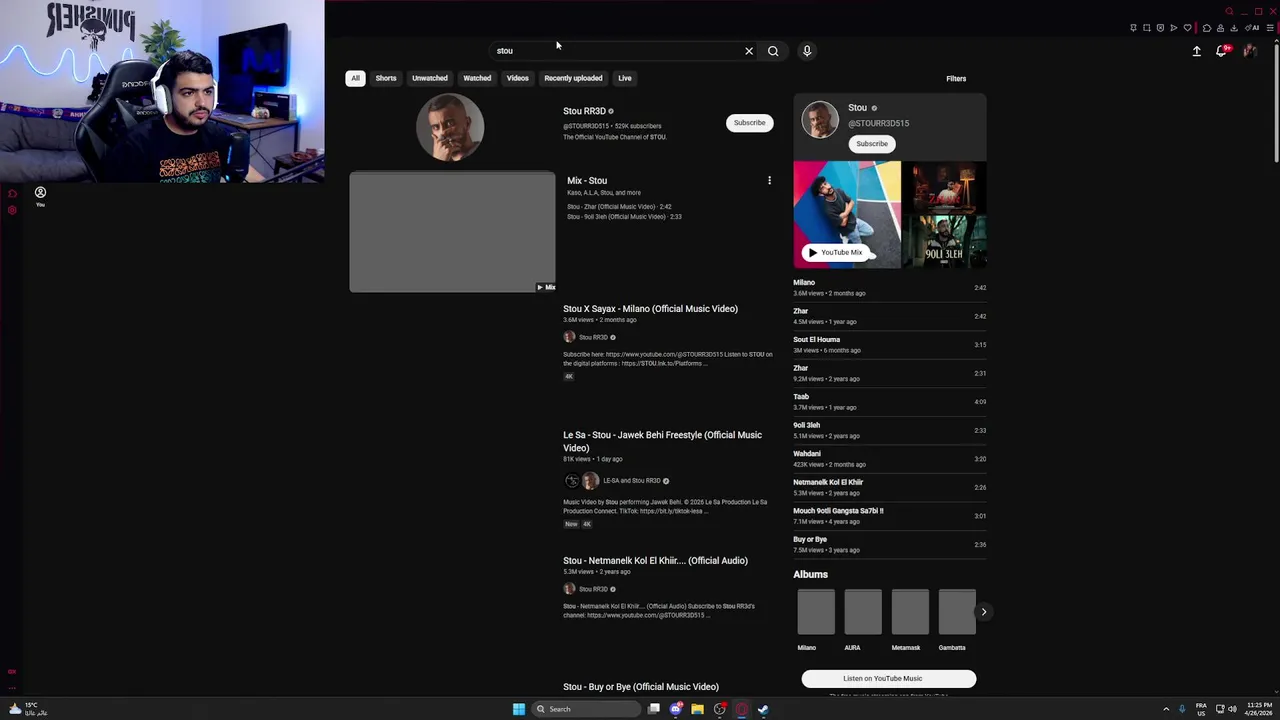Click the Windows taskbar Search box

(586, 709)
